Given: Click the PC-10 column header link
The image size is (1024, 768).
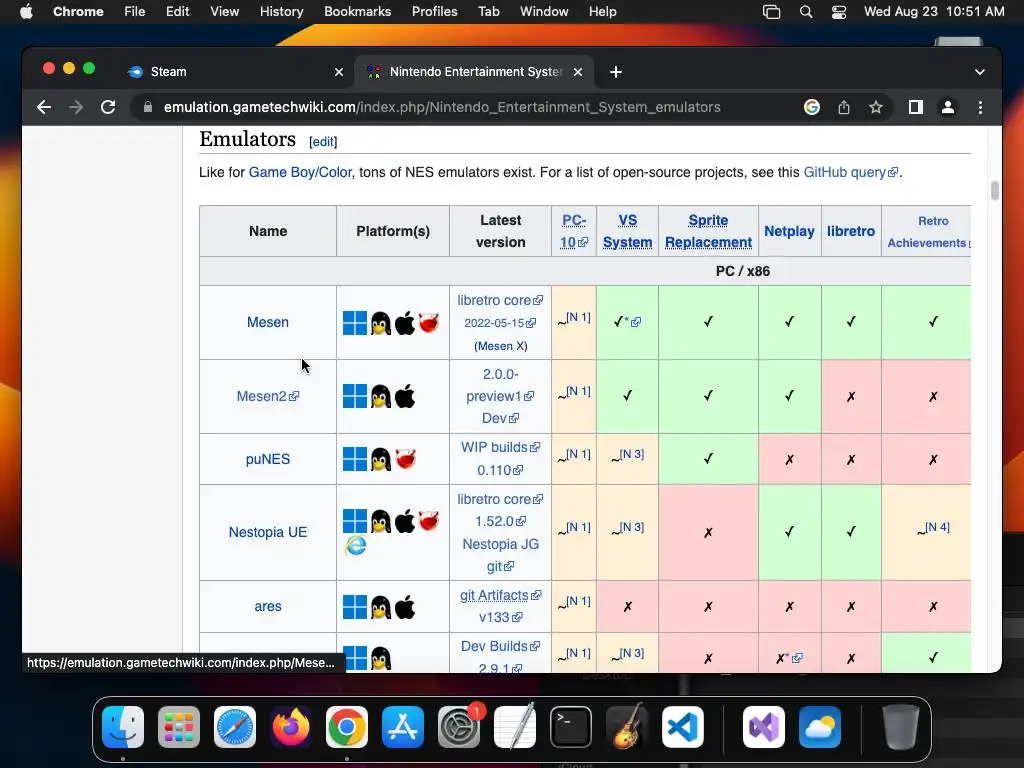Looking at the screenshot, I should (x=574, y=231).
